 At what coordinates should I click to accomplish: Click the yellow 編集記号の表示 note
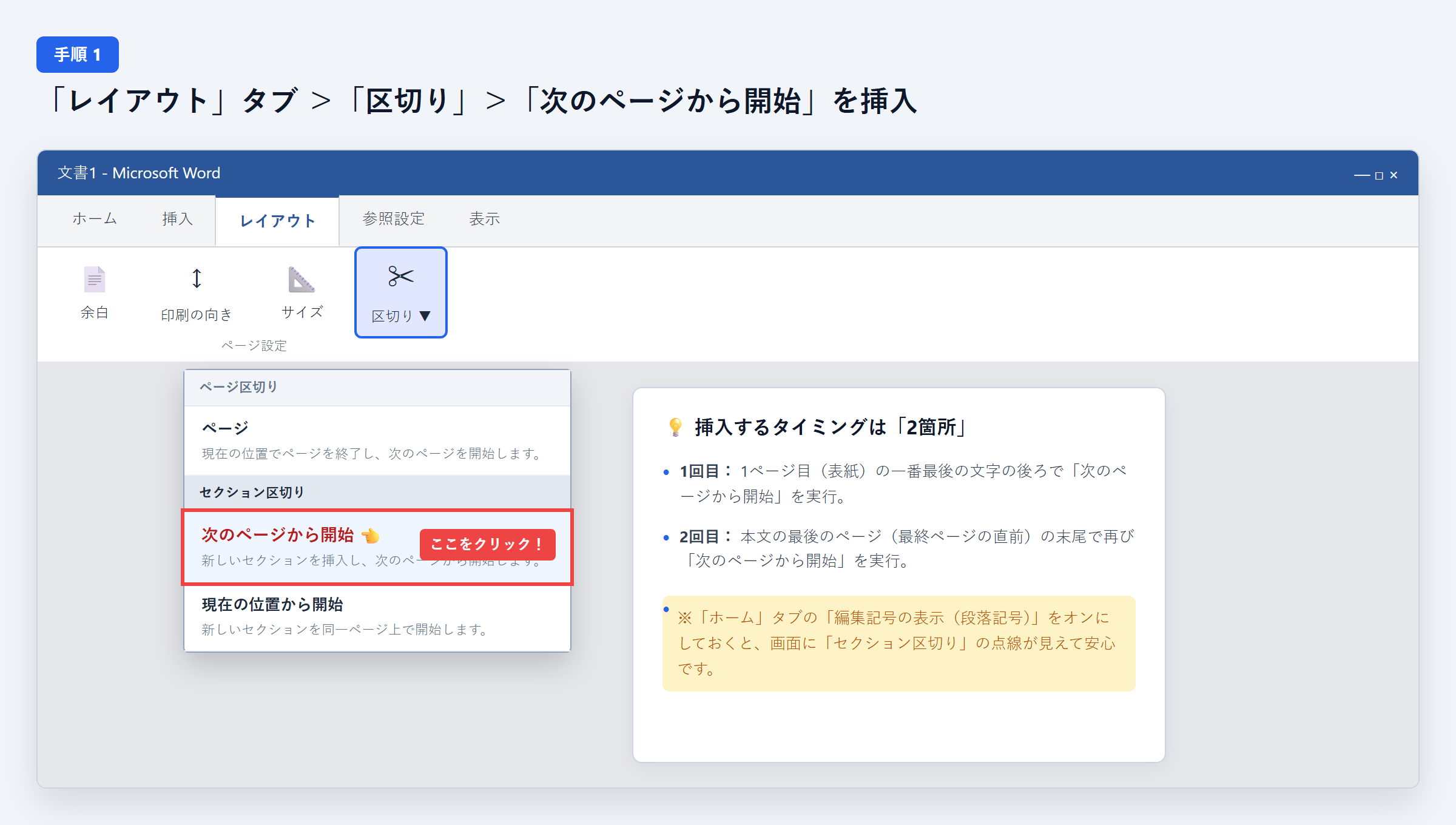click(899, 643)
